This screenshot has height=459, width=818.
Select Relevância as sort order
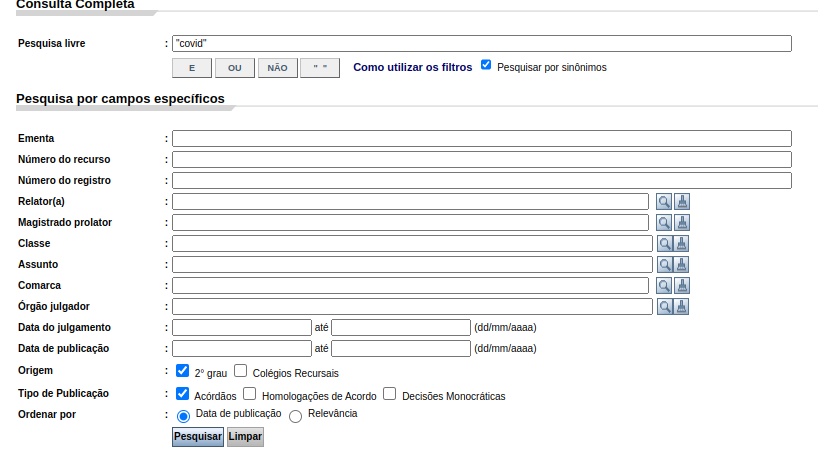[295, 417]
